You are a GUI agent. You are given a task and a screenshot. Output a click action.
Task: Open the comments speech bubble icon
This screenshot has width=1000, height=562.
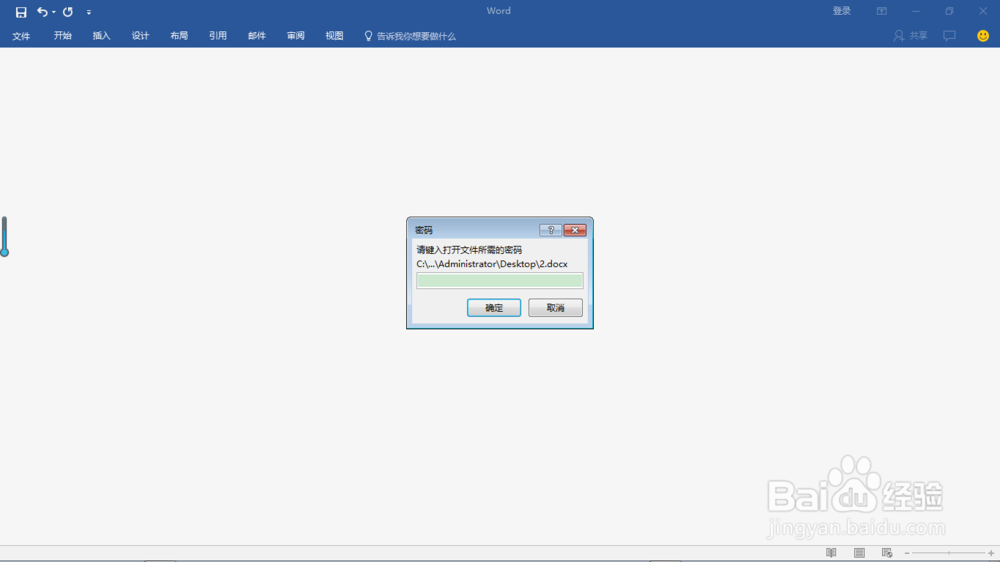pyautogui.click(x=950, y=36)
